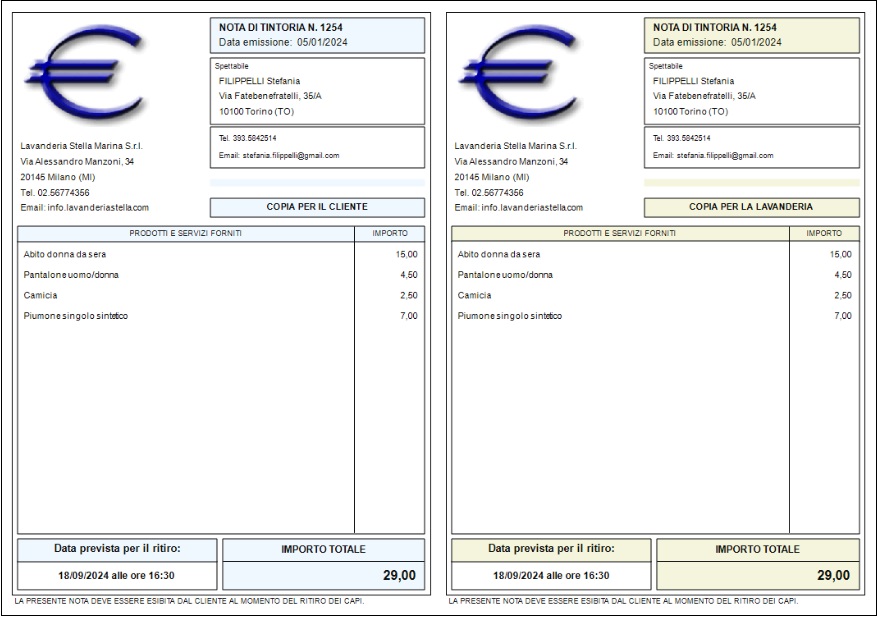Click customer phone 393.5842514 on client copy

click(x=254, y=138)
